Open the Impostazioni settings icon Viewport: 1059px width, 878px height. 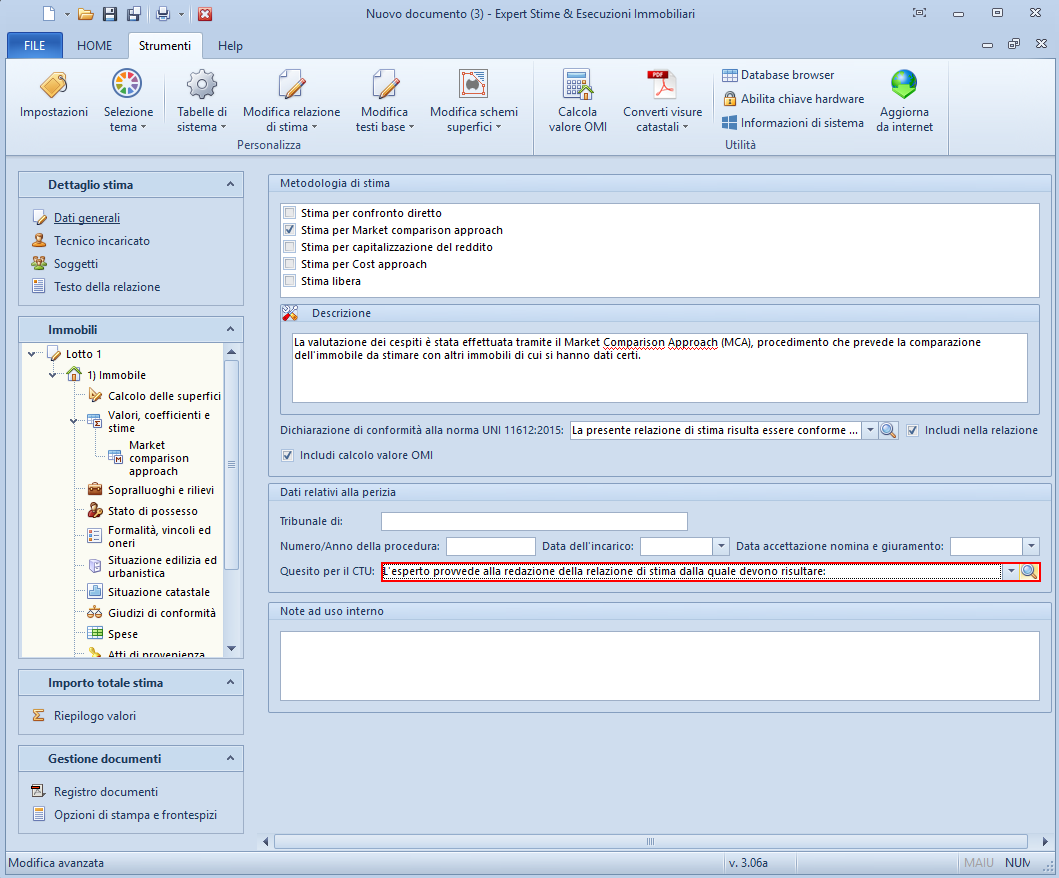point(53,85)
